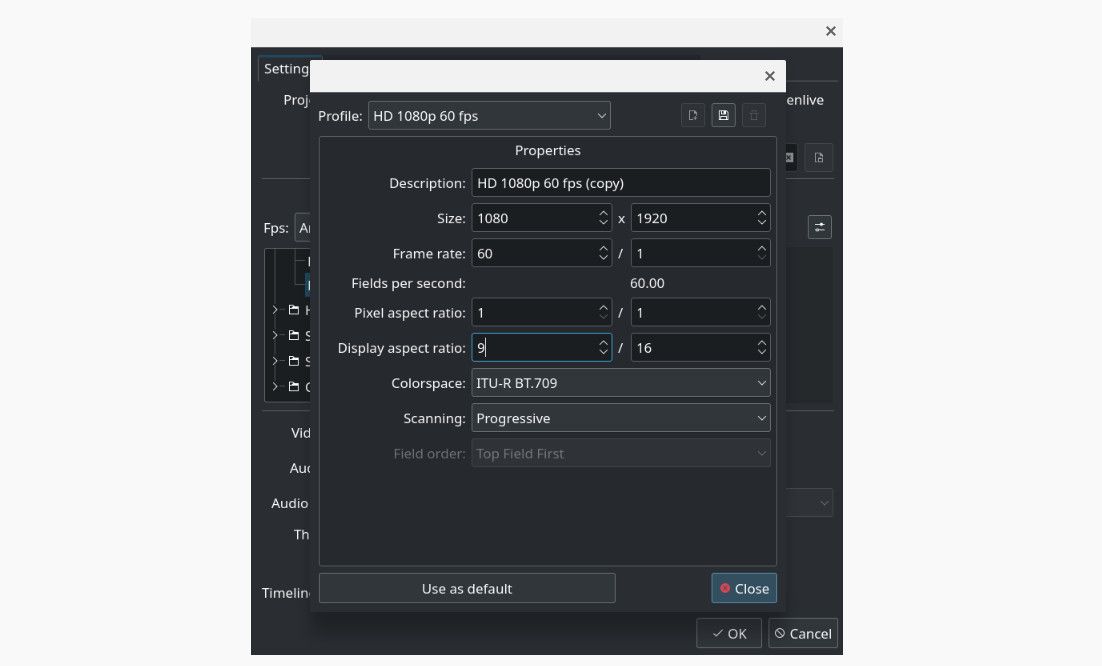Increase the Pixel aspect ratio numerator
This screenshot has height=666, width=1102.
[603, 306]
